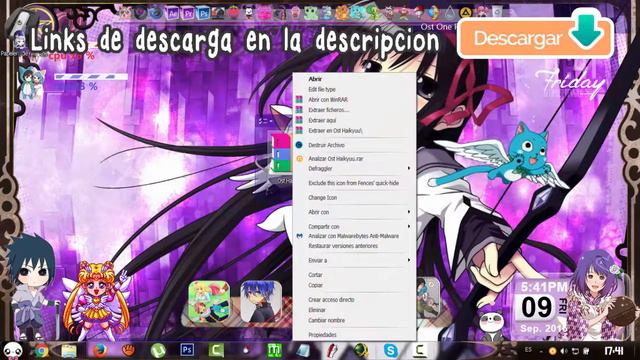Screen dimensions: 640x360
Task: Launch Firefox from the taskbar
Action: [x=100, y=350]
